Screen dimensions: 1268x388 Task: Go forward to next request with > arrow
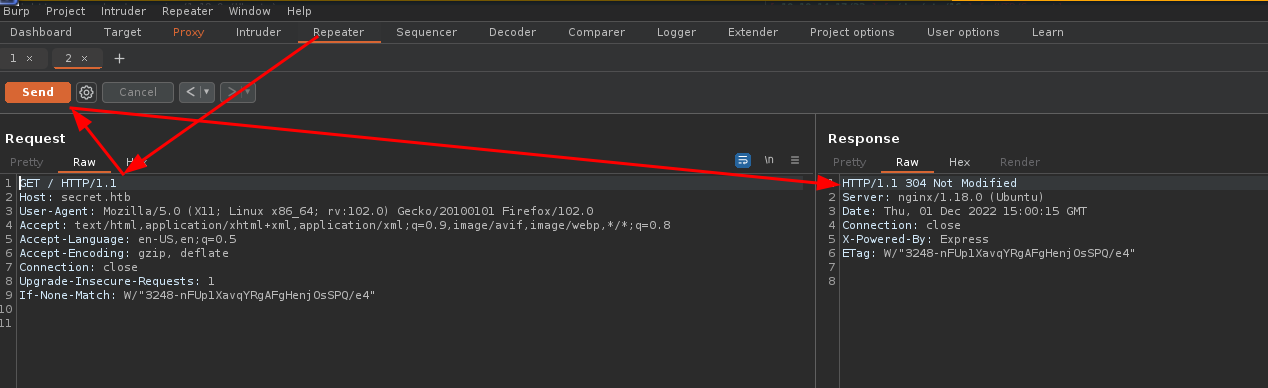pos(232,92)
